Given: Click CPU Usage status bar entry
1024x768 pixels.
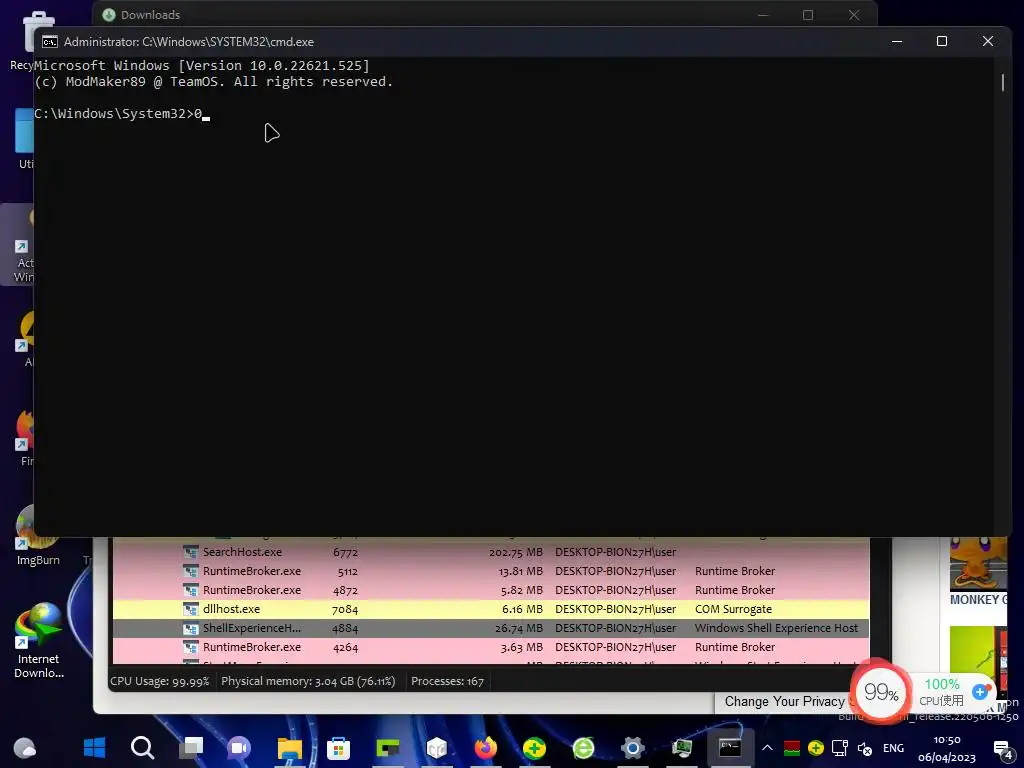Looking at the screenshot, I should pos(160,681).
